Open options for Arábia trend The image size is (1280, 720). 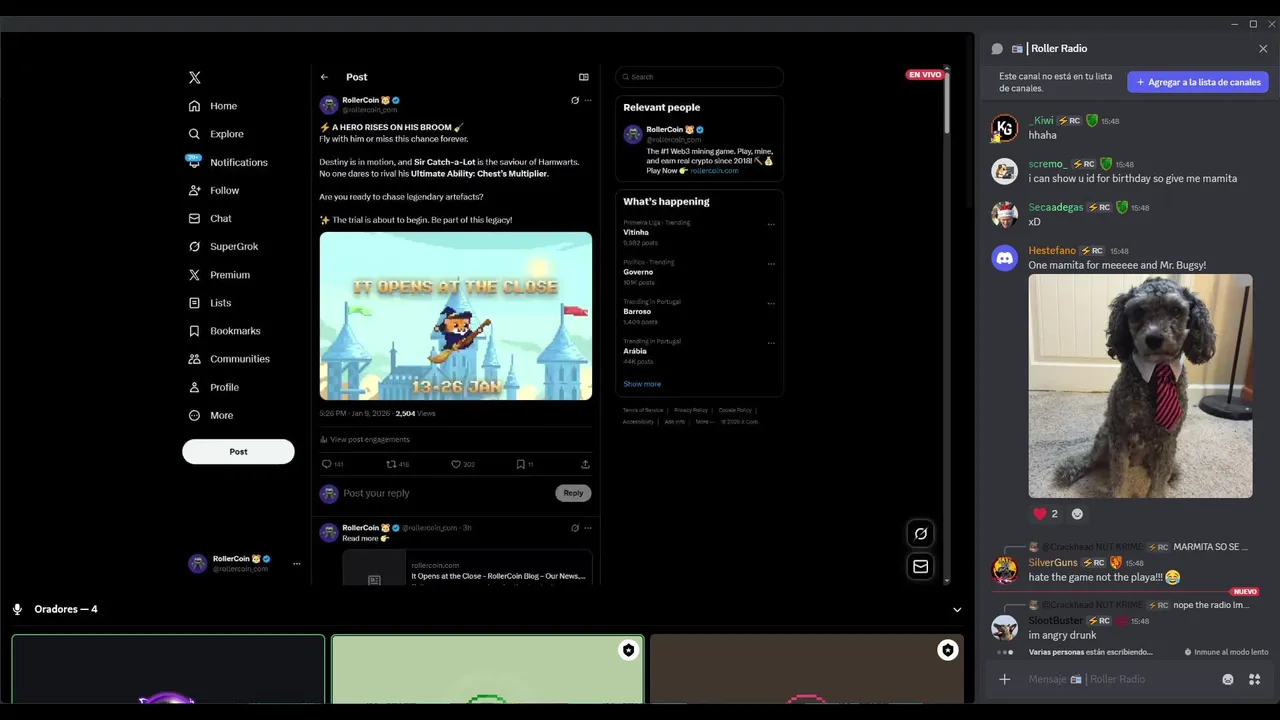click(771, 343)
